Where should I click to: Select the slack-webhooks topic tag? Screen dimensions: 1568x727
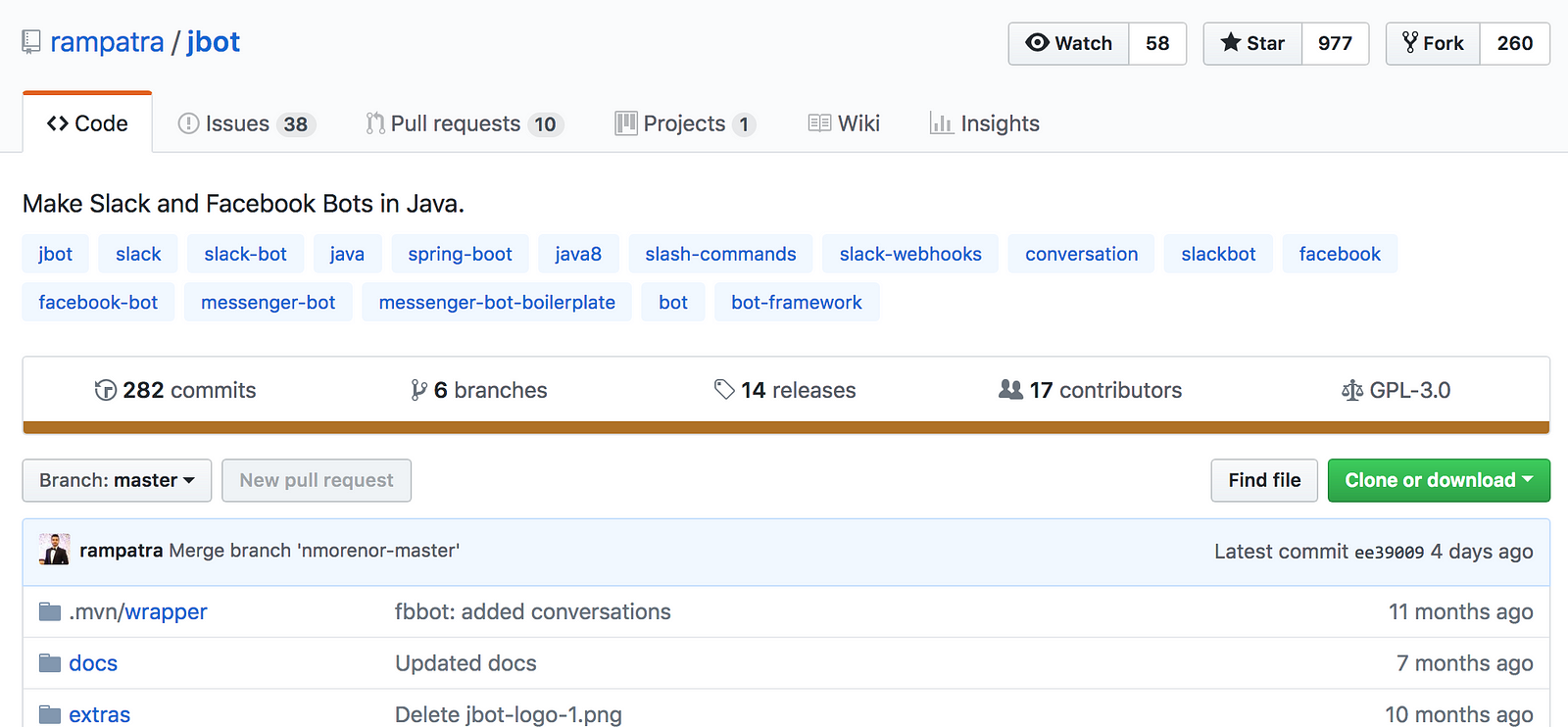tap(910, 254)
